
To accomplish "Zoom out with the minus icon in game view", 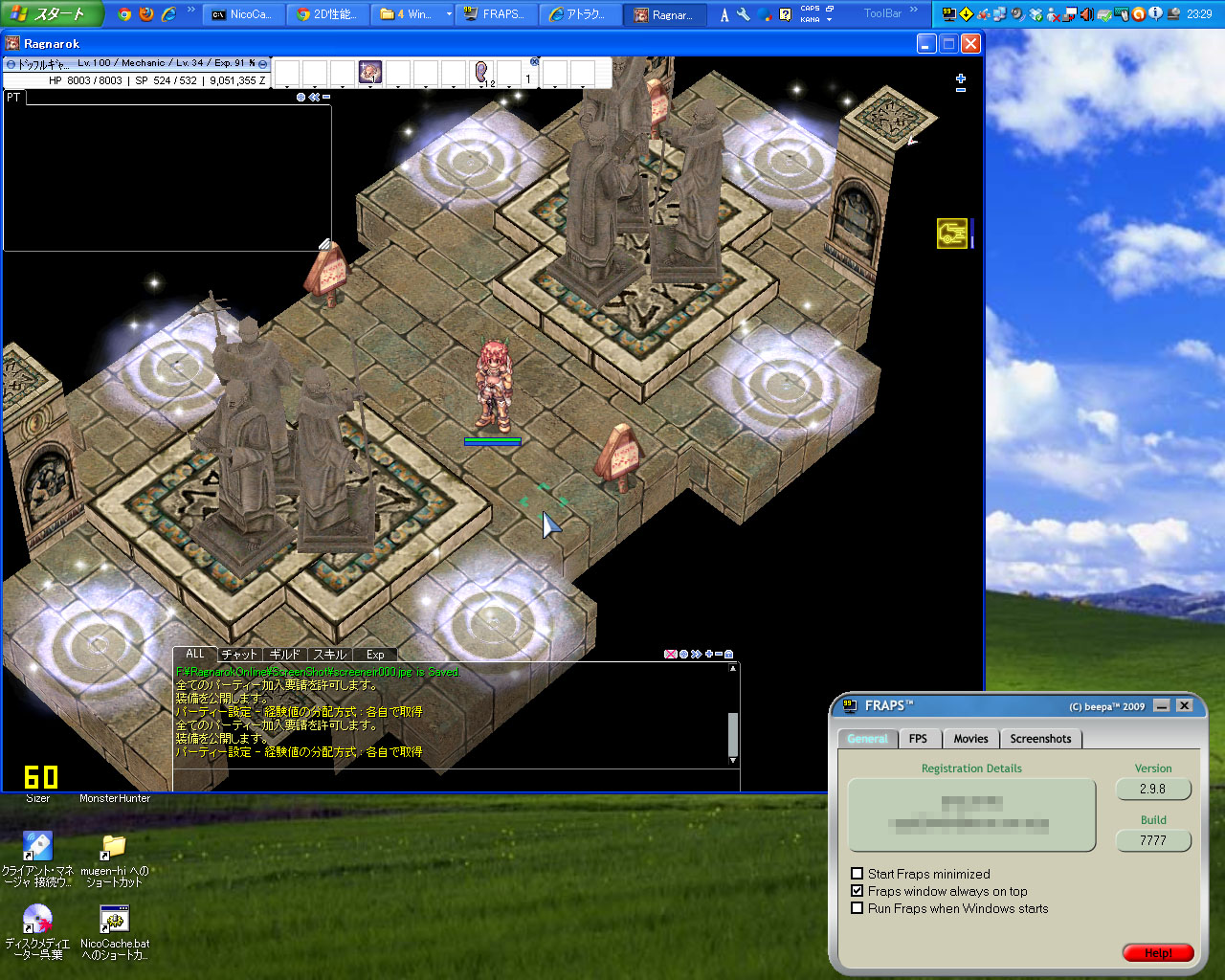I will click(x=961, y=90).
